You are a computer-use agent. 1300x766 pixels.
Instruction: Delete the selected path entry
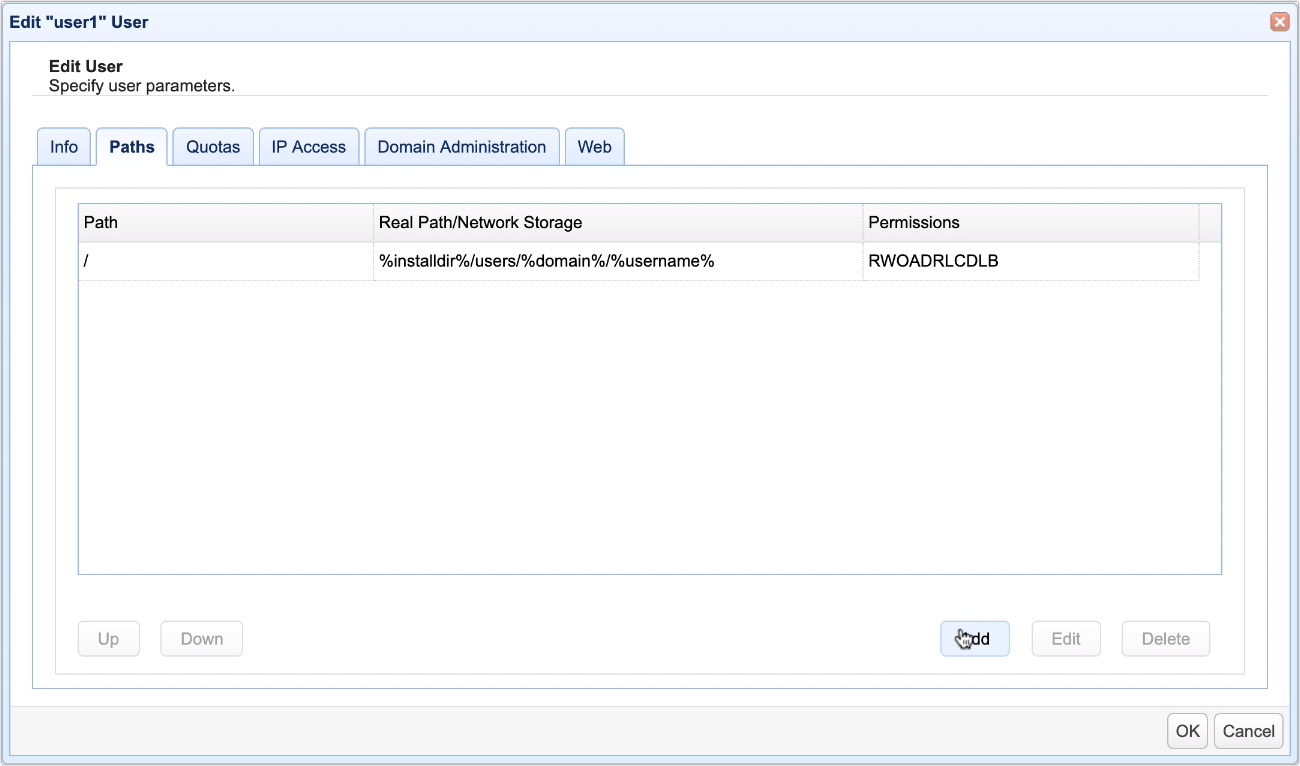tap(1165, 638)
